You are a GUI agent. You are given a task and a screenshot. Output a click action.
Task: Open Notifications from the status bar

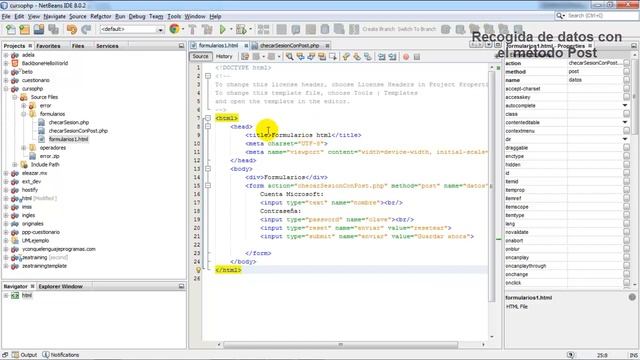(x=61, y=355)
